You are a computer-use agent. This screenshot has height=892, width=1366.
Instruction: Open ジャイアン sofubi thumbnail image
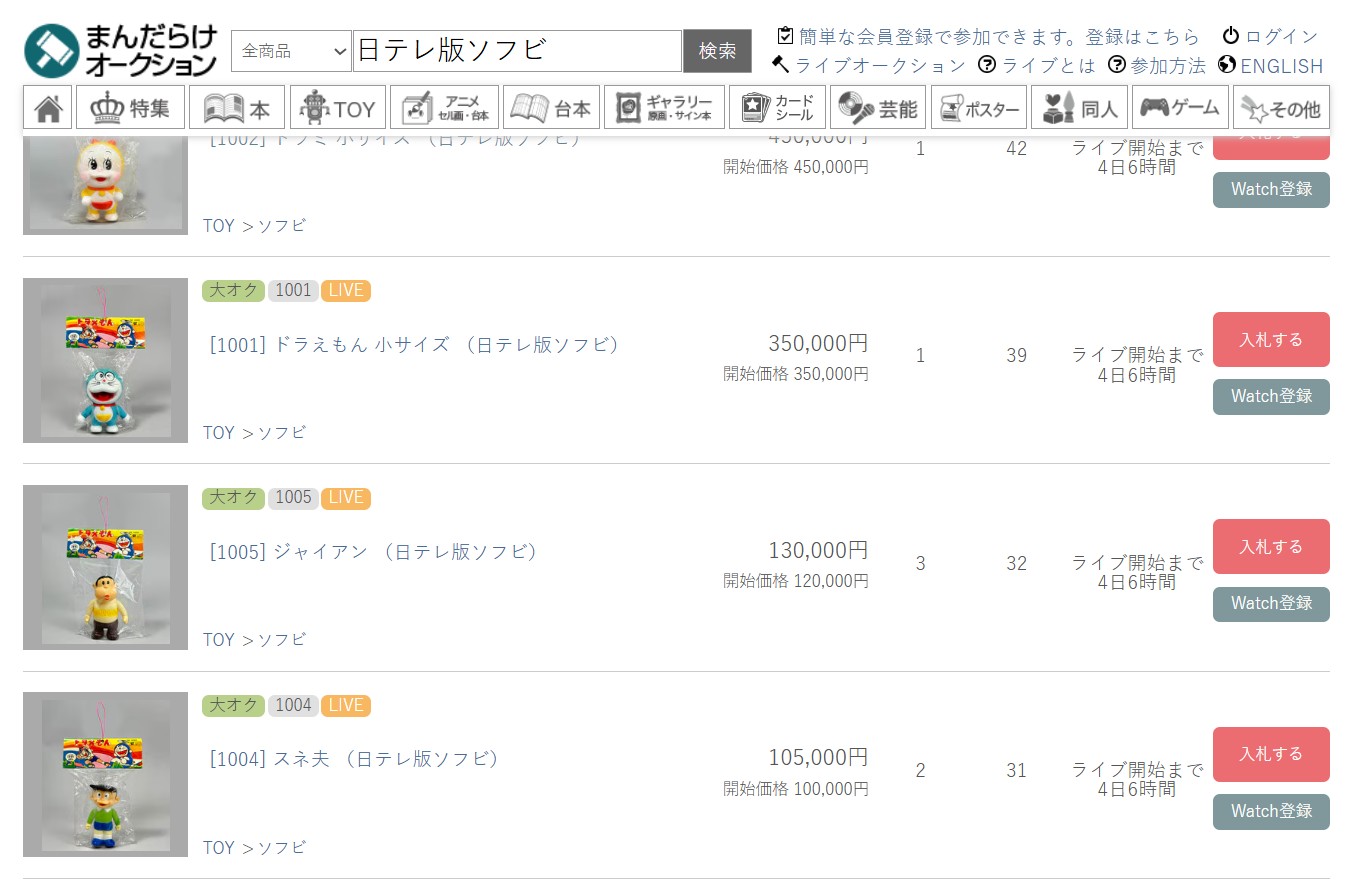click(105, 568)
